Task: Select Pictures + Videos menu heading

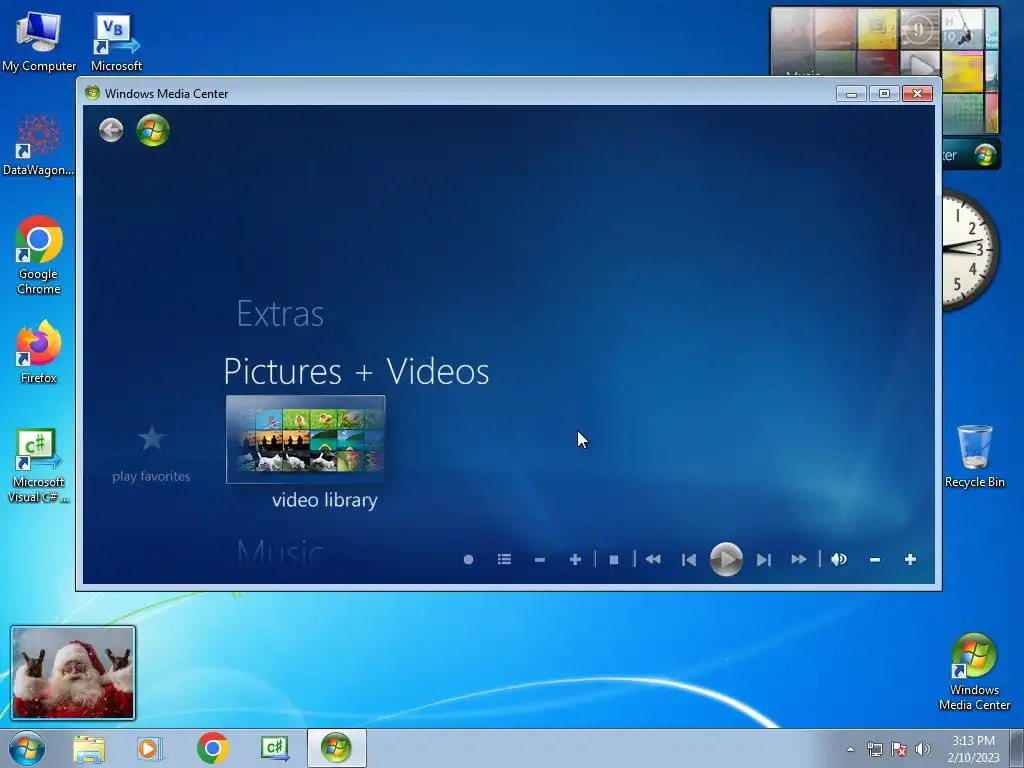Action: point(357,372)
